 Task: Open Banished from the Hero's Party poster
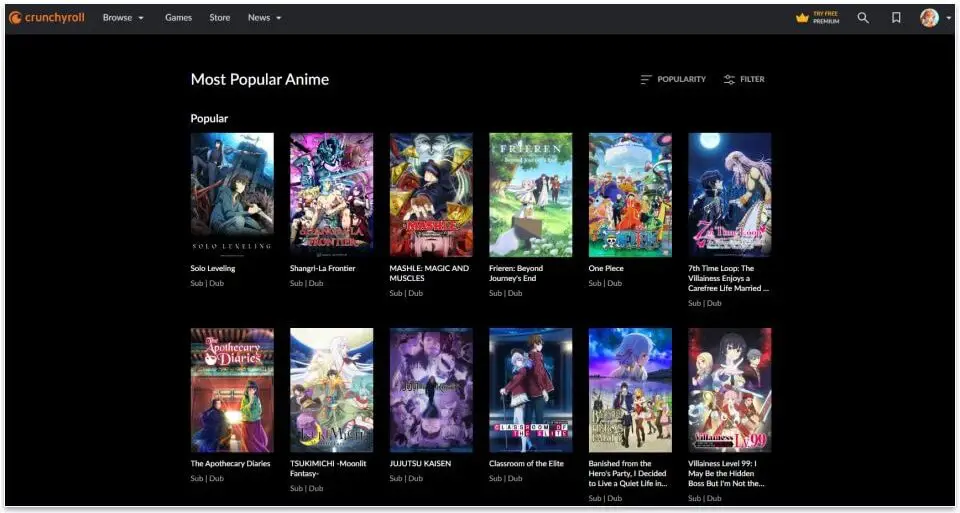click(630, 391)
